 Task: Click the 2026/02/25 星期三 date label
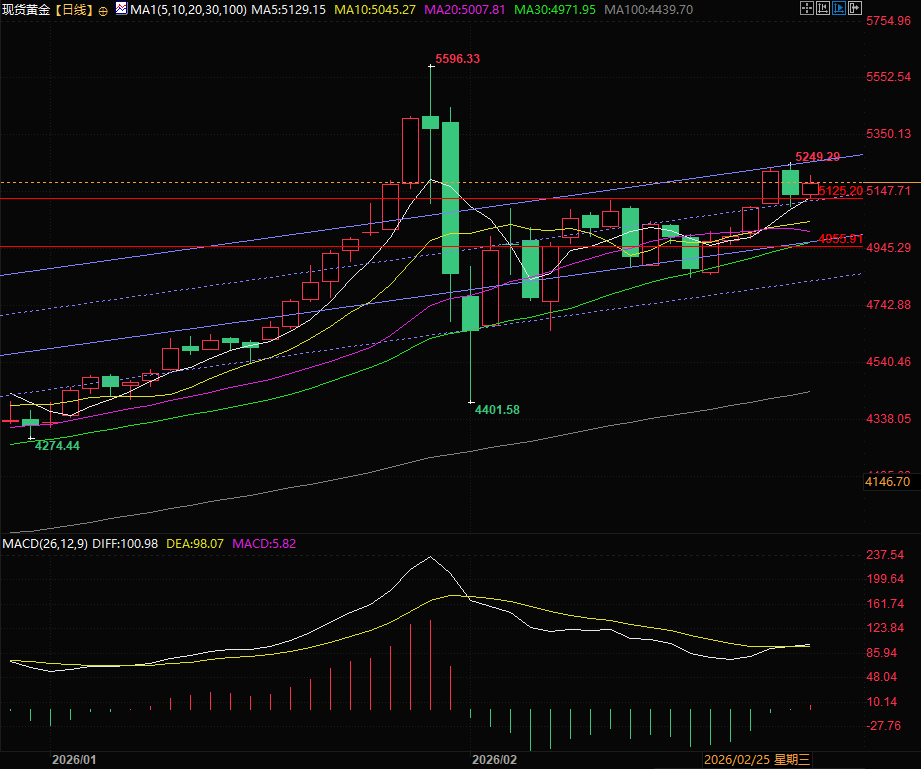tap(757, 760)
